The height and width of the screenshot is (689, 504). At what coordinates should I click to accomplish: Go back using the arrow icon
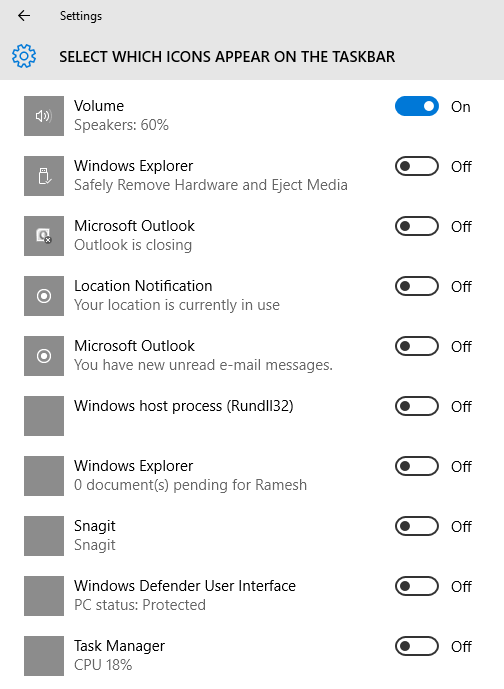(x=24, y=16)
